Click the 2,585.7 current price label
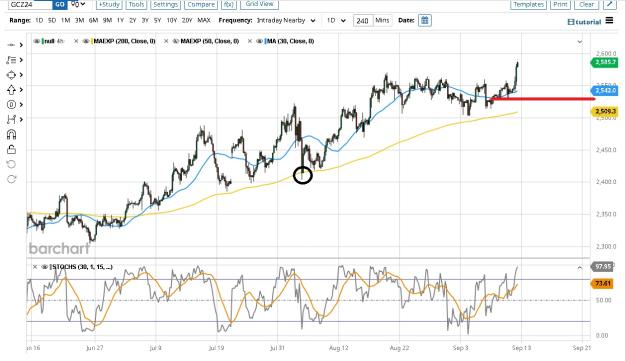Screen dimensions: 625x361 click(604, 62)
